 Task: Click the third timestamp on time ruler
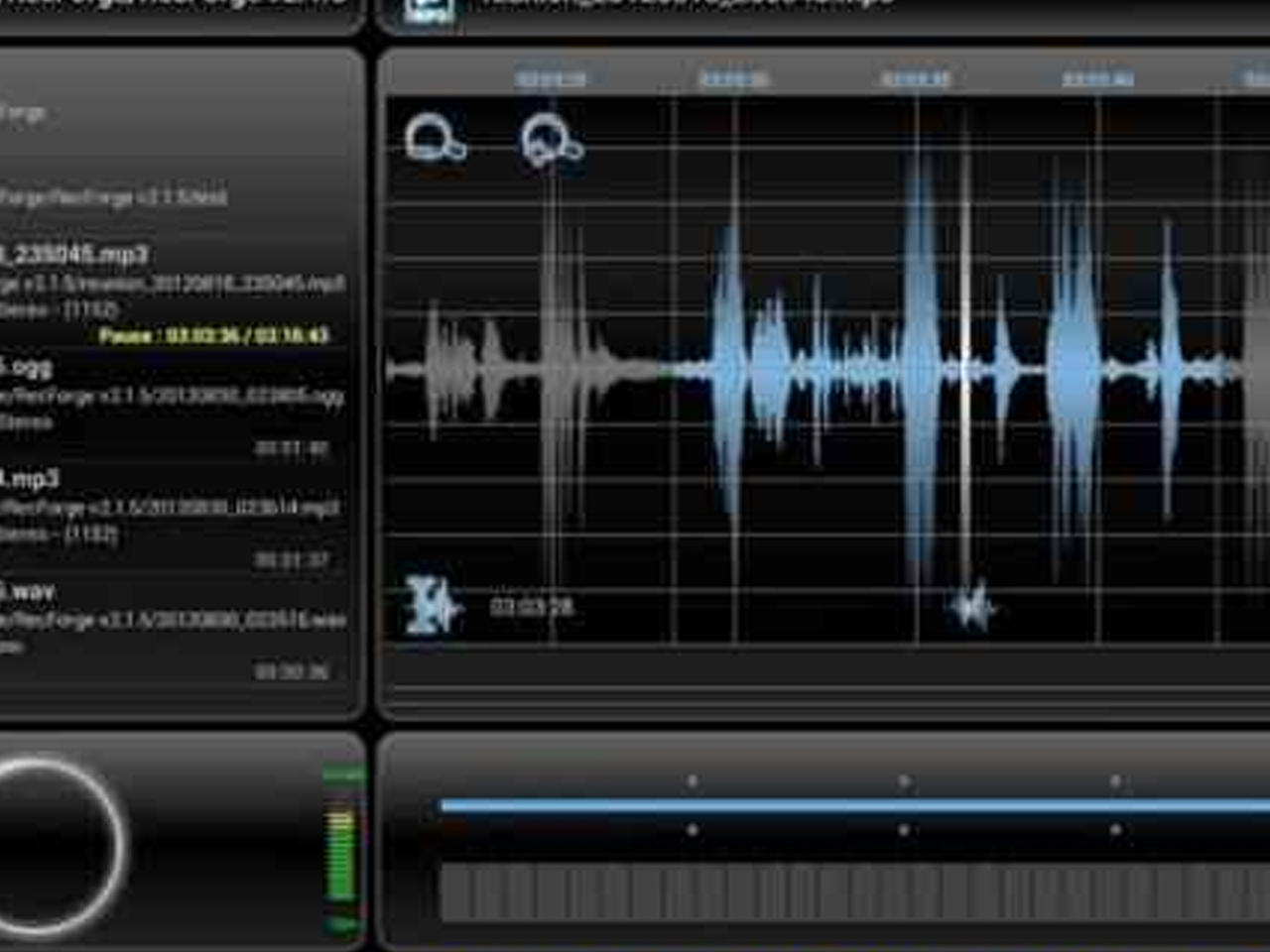click(x=916, y=79)
